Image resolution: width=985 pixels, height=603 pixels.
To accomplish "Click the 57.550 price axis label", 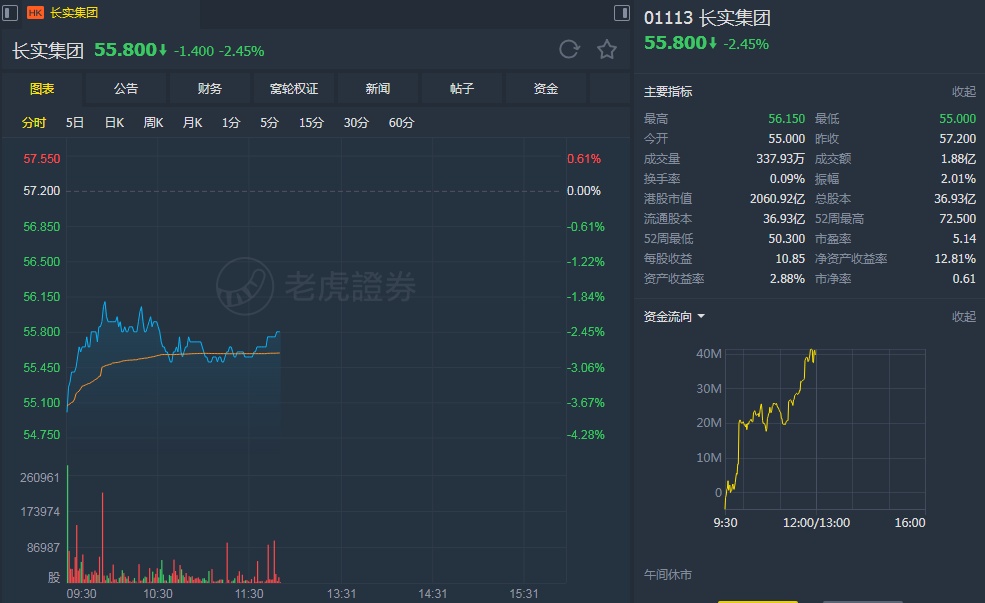I will click(41, 159).
